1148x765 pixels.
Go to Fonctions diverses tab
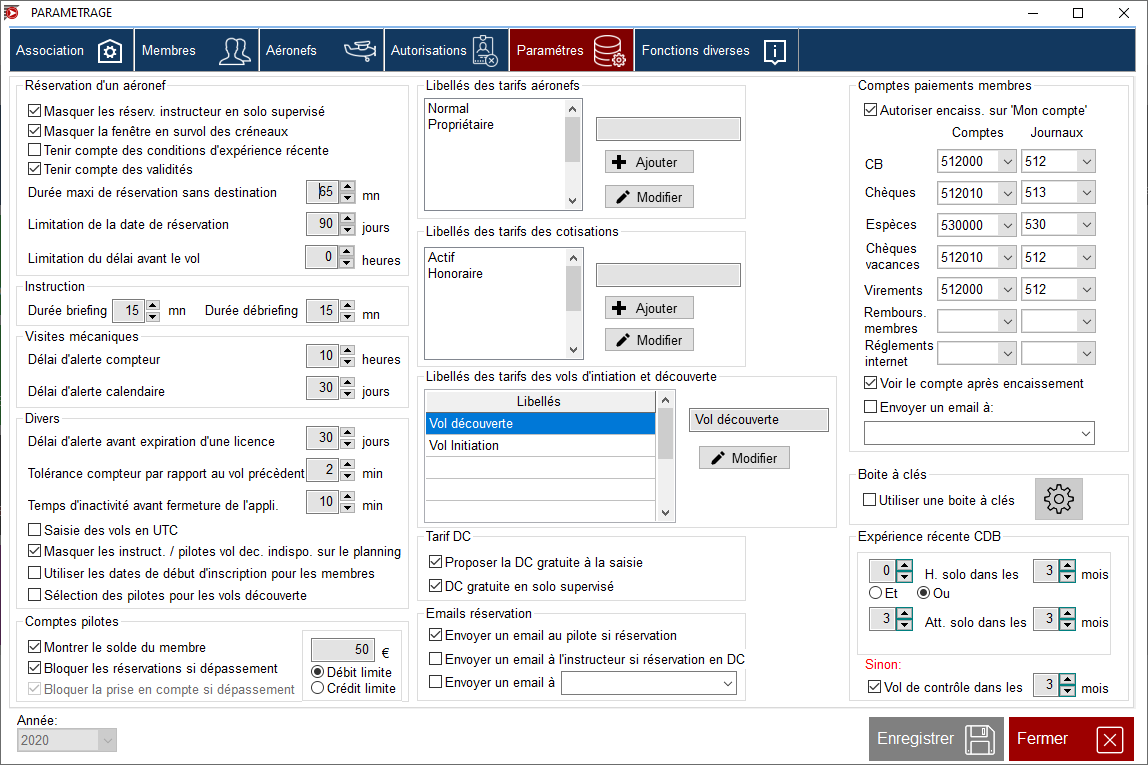(x=716, y=51)
